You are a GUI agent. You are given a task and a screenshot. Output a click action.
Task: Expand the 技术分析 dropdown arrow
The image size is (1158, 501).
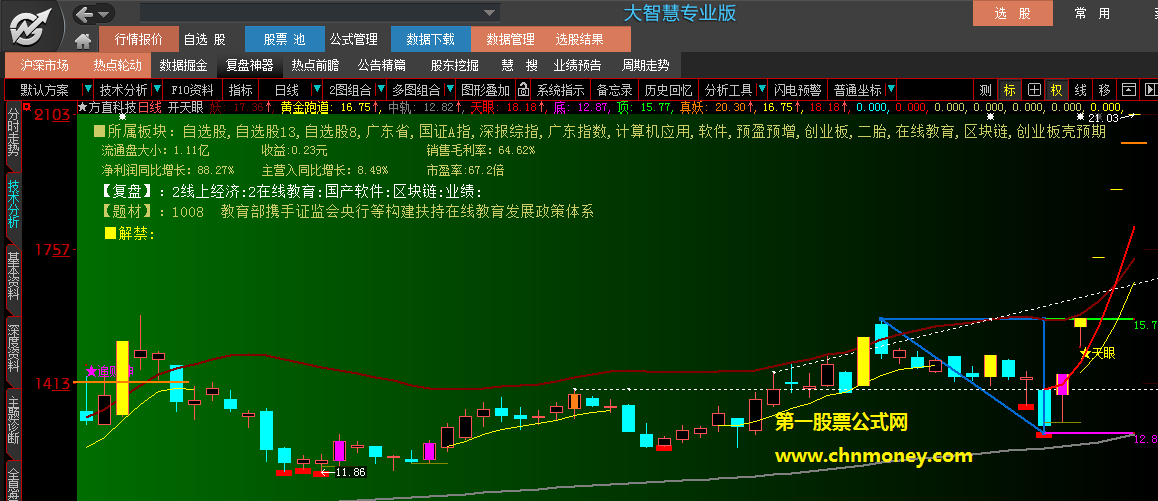tap(156, 90)
